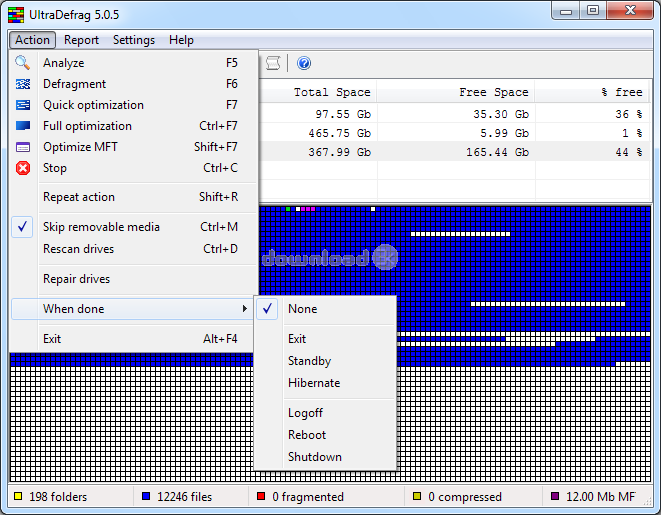Click the Full optimization blue icon
Image resolution: width=661 pixels, height=515 pixels.
tap(23, 126)
